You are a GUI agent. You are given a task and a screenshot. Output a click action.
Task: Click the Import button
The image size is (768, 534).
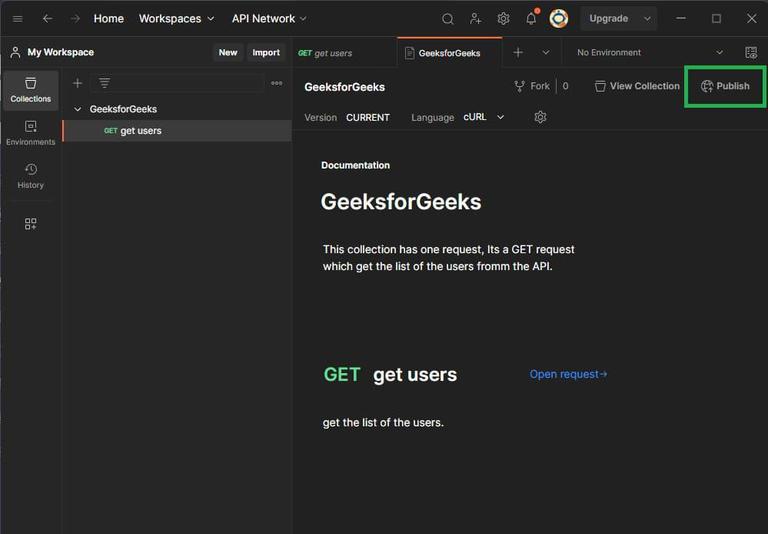point(266,52)
